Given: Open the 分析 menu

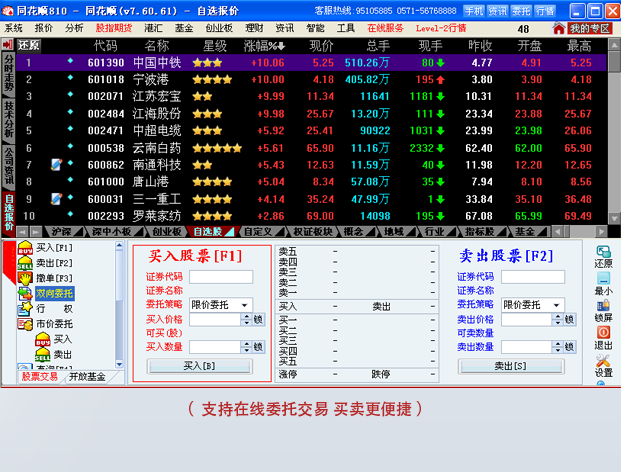Looking at the screenshot, I should point(74,28).
